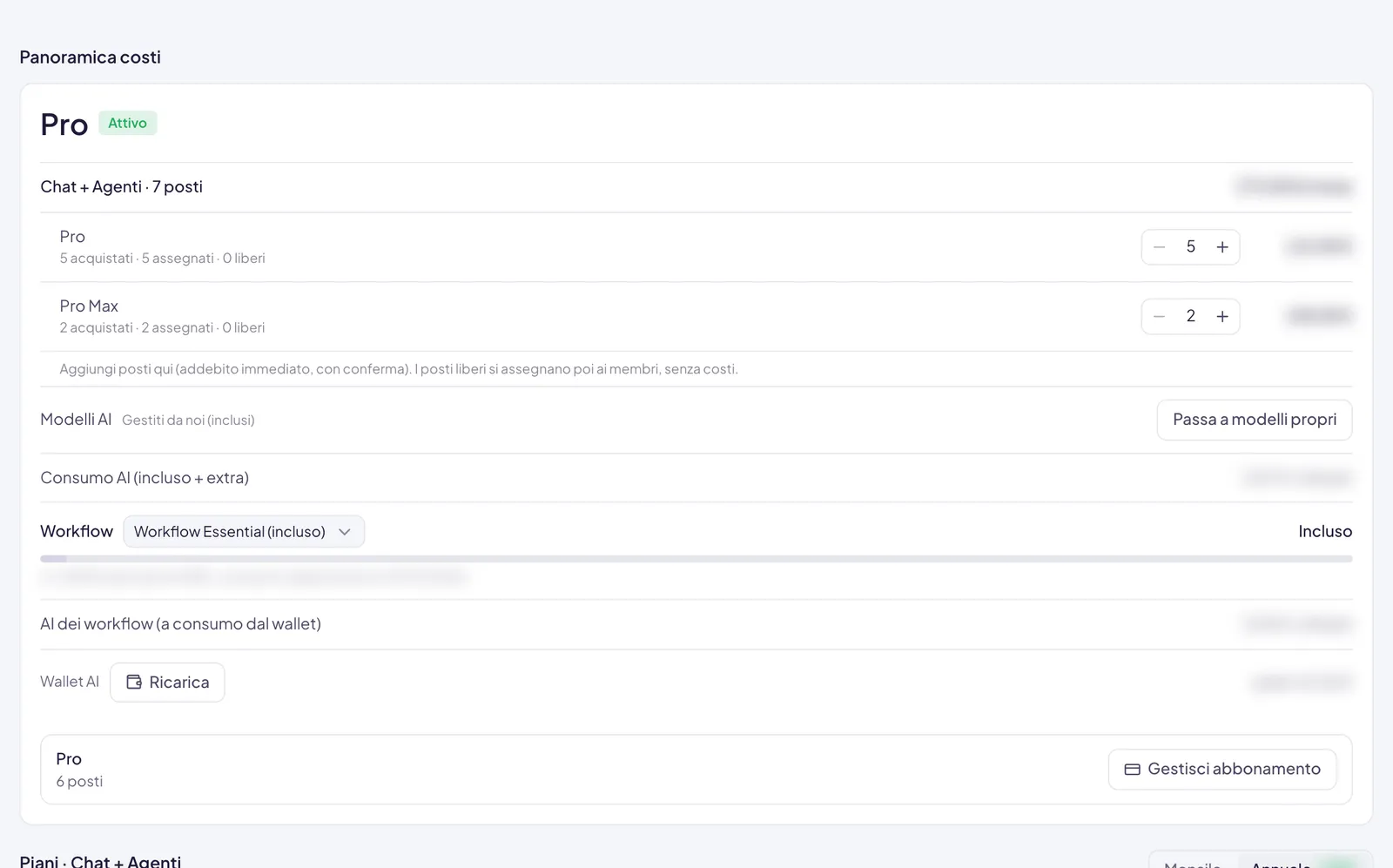Add a Pro Max seat with the plus button
1393x868 pixels.
coord(1222,317)
